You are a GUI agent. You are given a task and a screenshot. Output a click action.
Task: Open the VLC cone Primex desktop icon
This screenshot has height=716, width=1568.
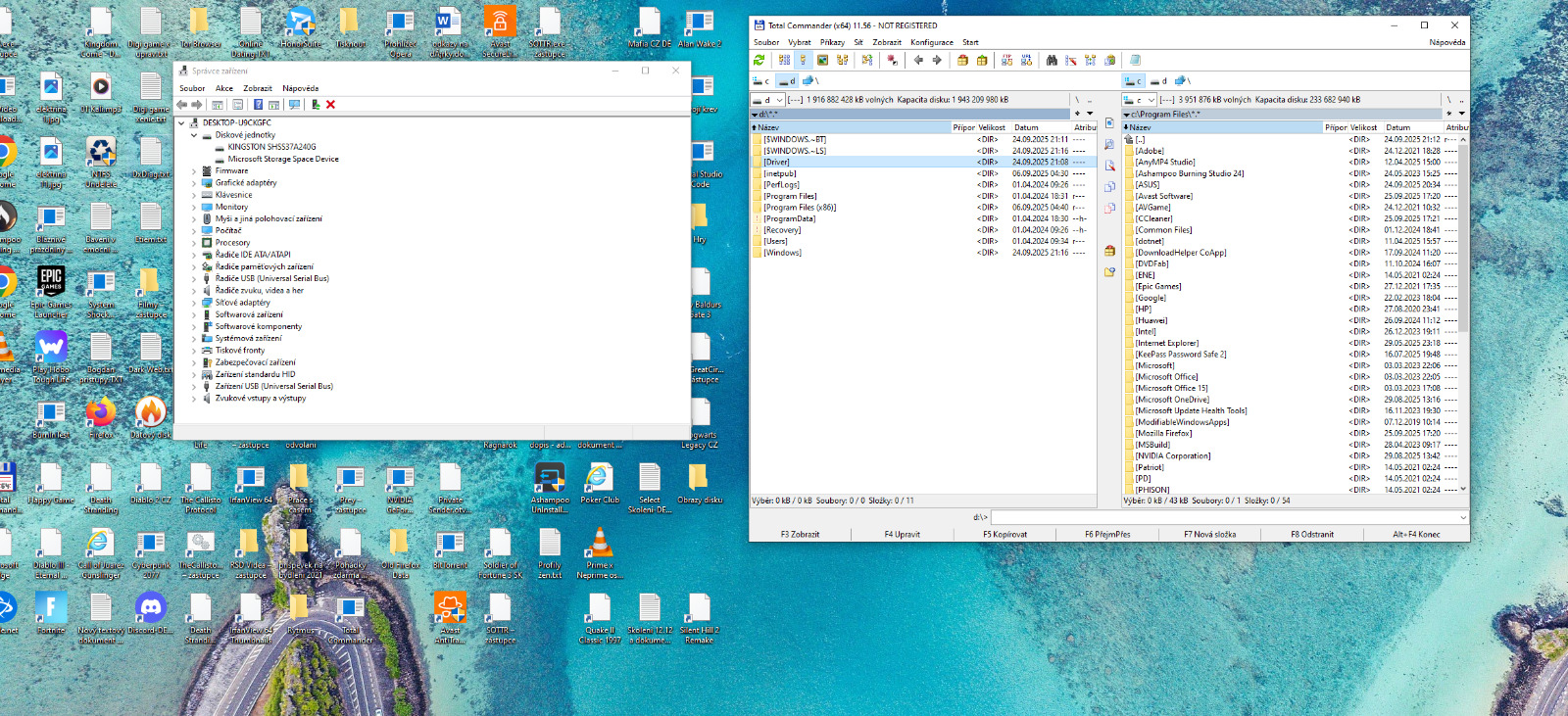tap(600, 553)
